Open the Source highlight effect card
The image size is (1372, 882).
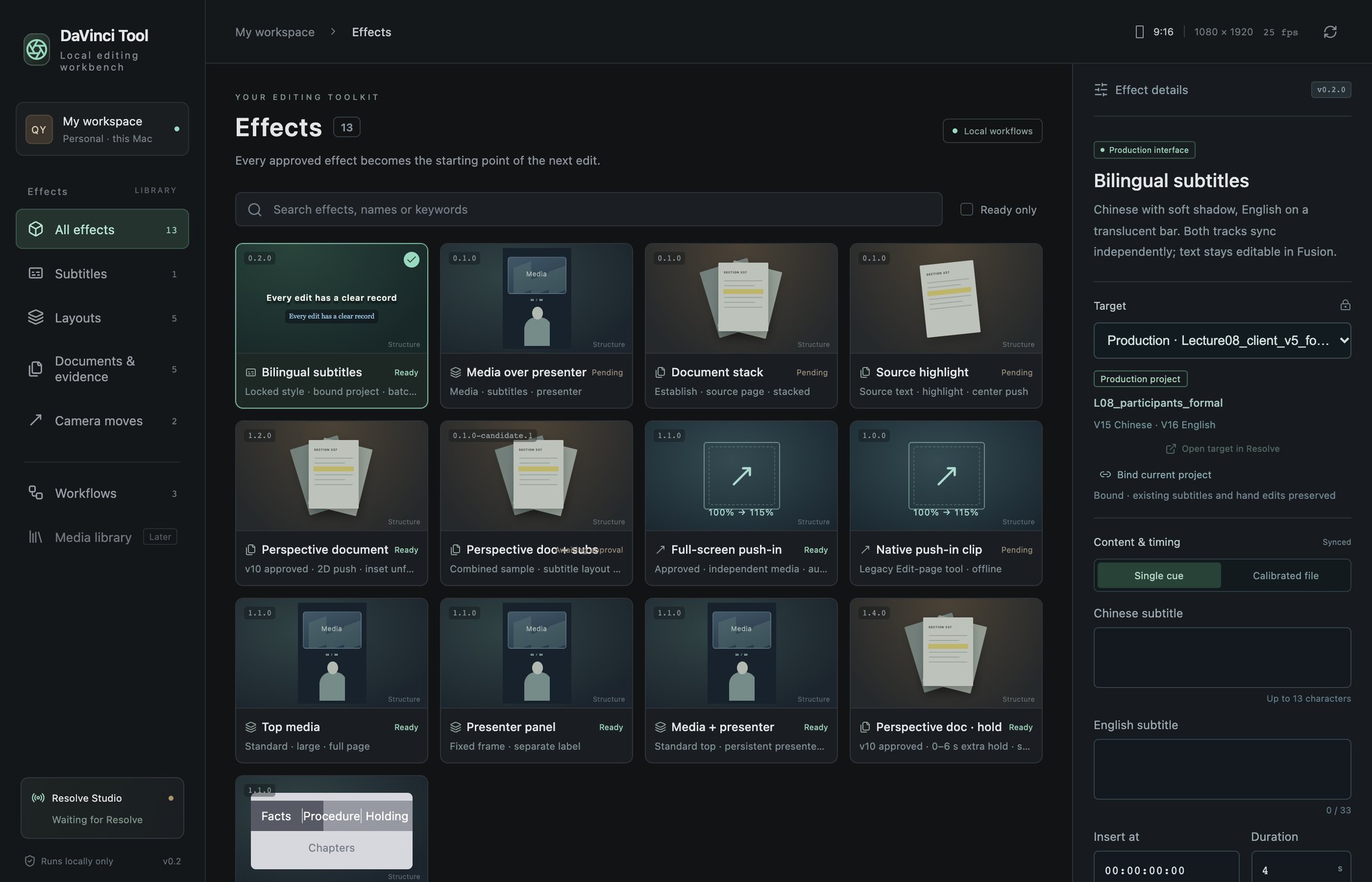tap(946, 326)
